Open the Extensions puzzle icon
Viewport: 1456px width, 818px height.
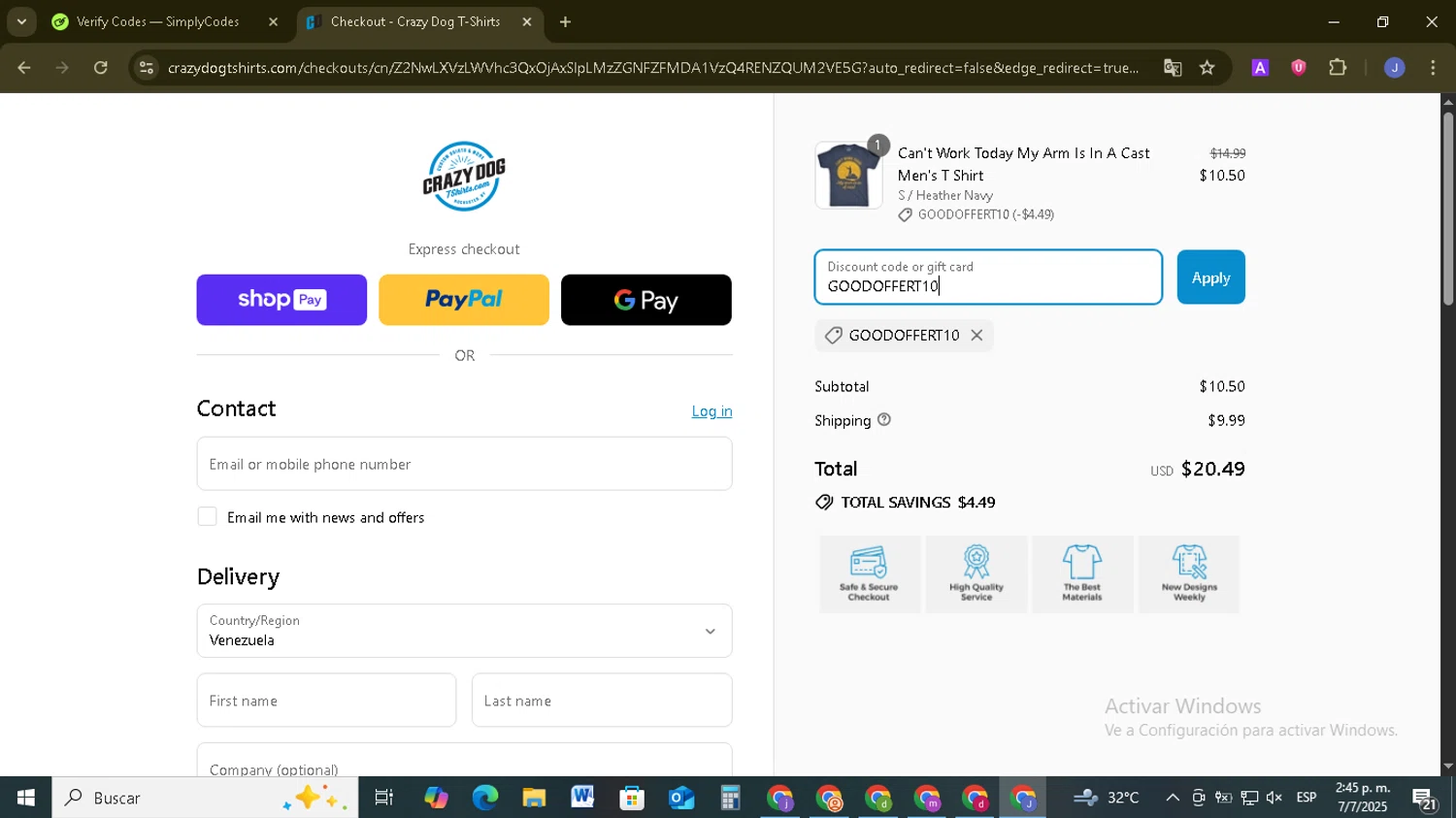click(x=1338, y=68)
